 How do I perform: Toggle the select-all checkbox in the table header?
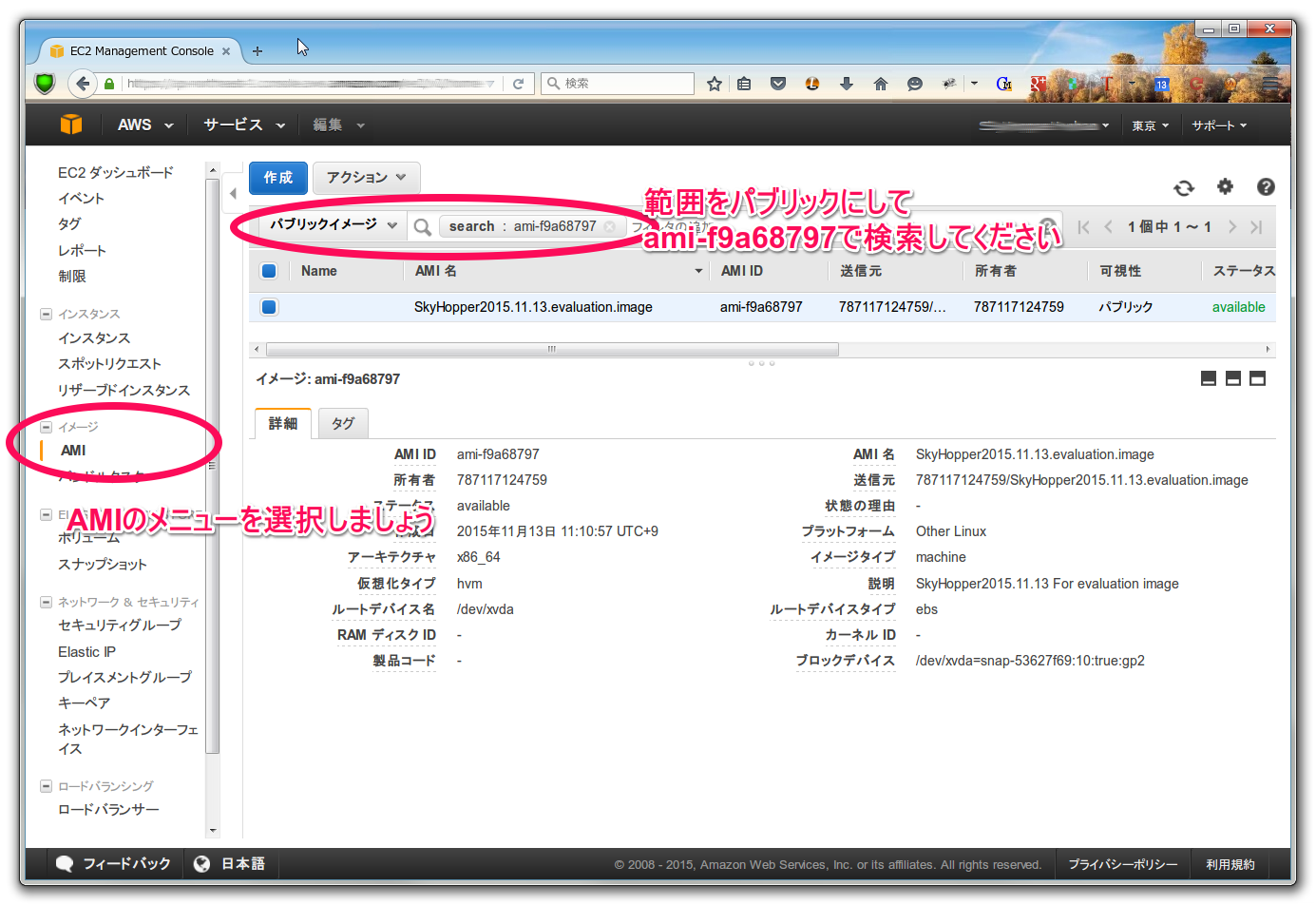(269, 271)
